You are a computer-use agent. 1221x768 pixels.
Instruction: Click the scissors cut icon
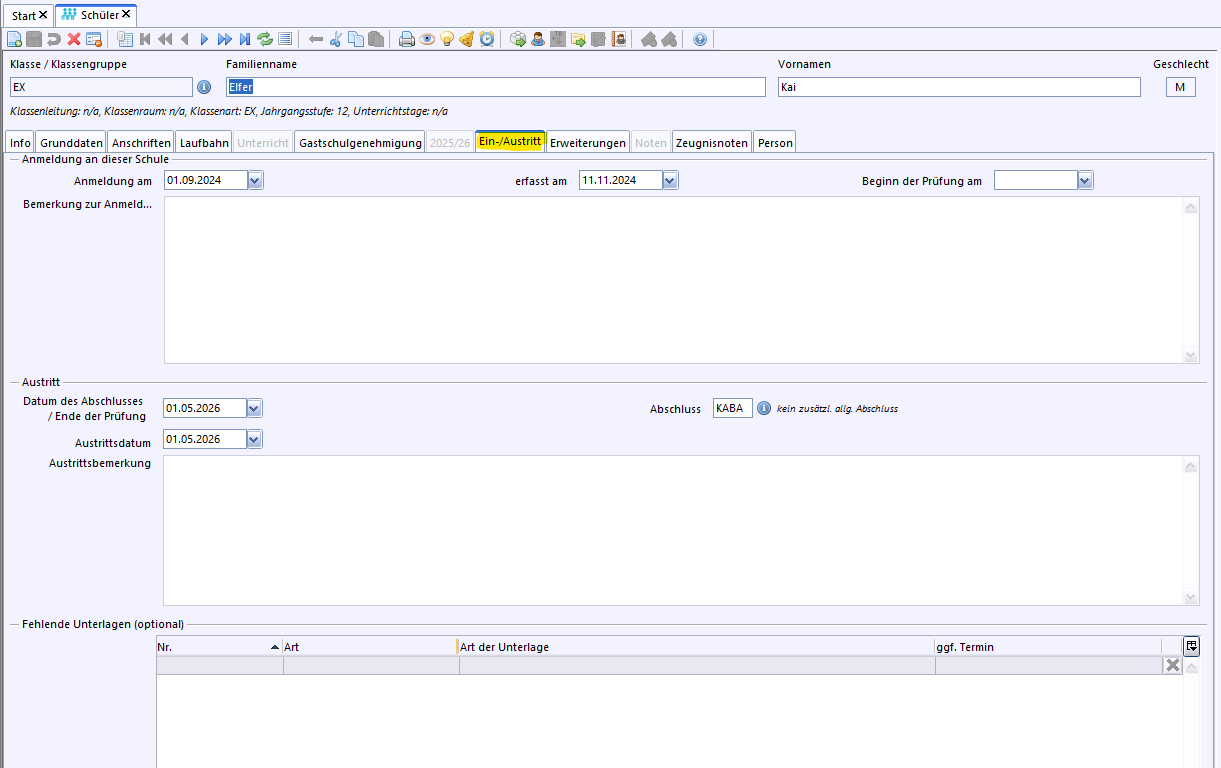pyautogui.click(x=336, y=39)
